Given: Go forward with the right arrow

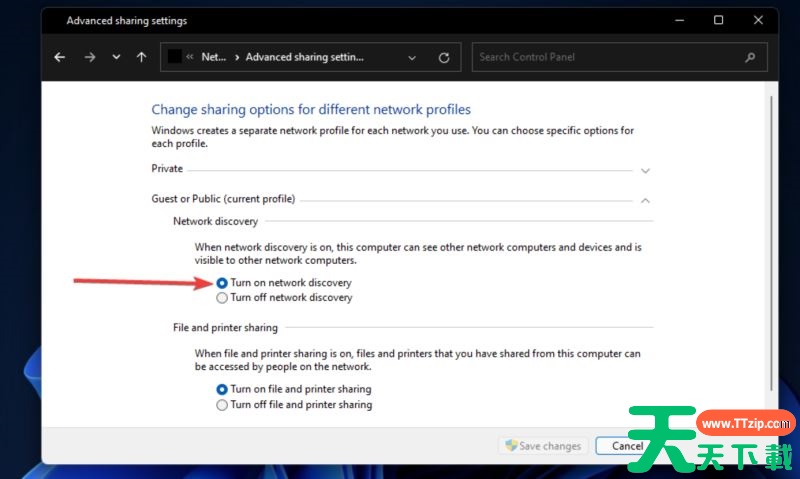Looking at the screenshot, I should (90, 57).
